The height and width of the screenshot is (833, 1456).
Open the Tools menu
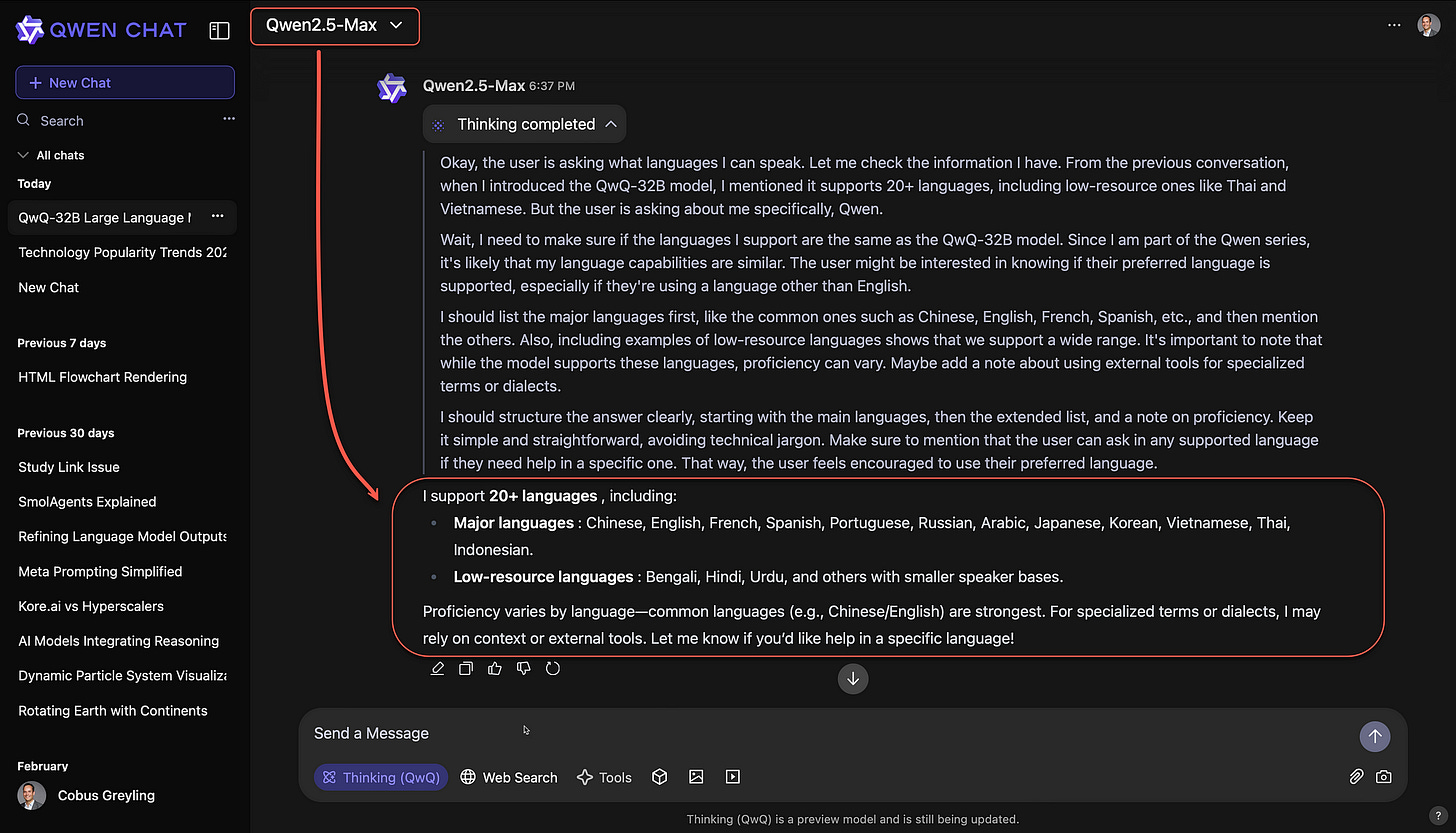point(604,777)
